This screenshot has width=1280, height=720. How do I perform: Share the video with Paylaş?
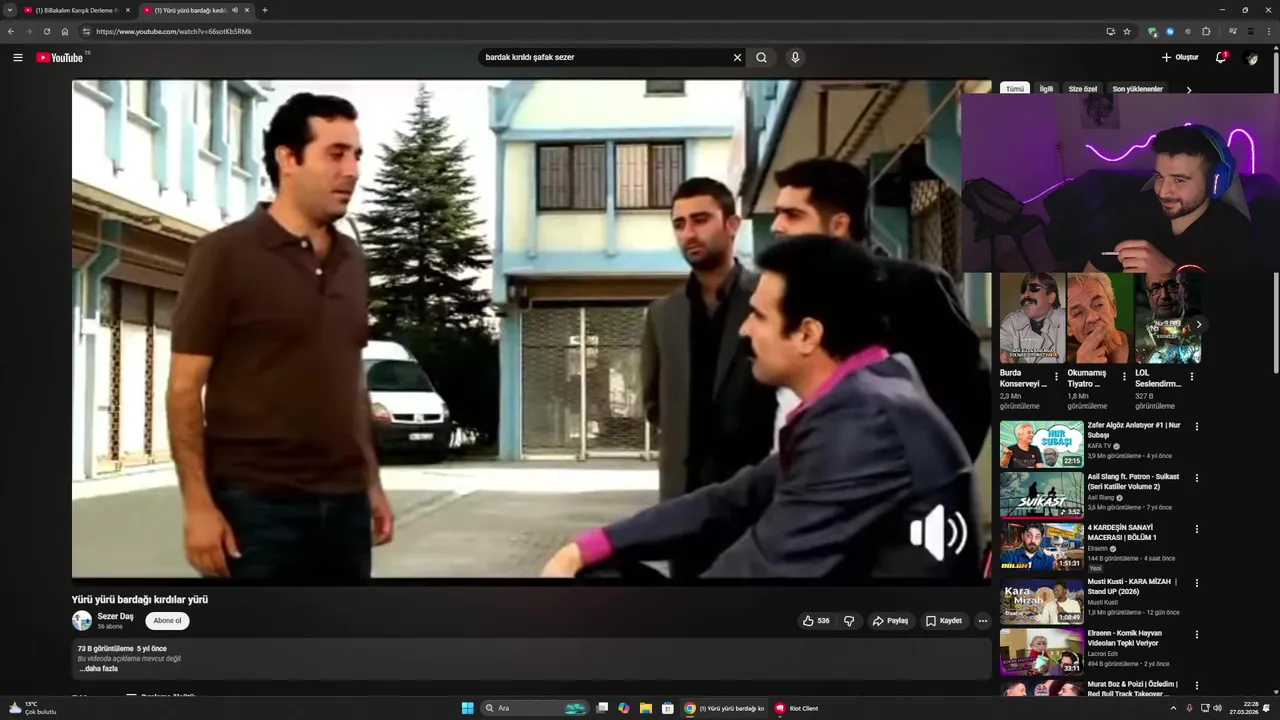890,621
